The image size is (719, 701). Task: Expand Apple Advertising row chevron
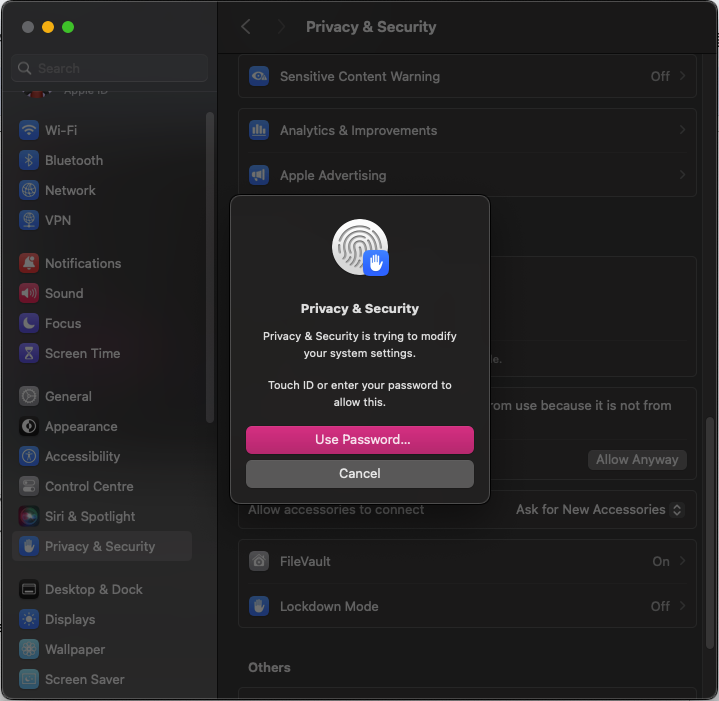[x=682, y=175]
